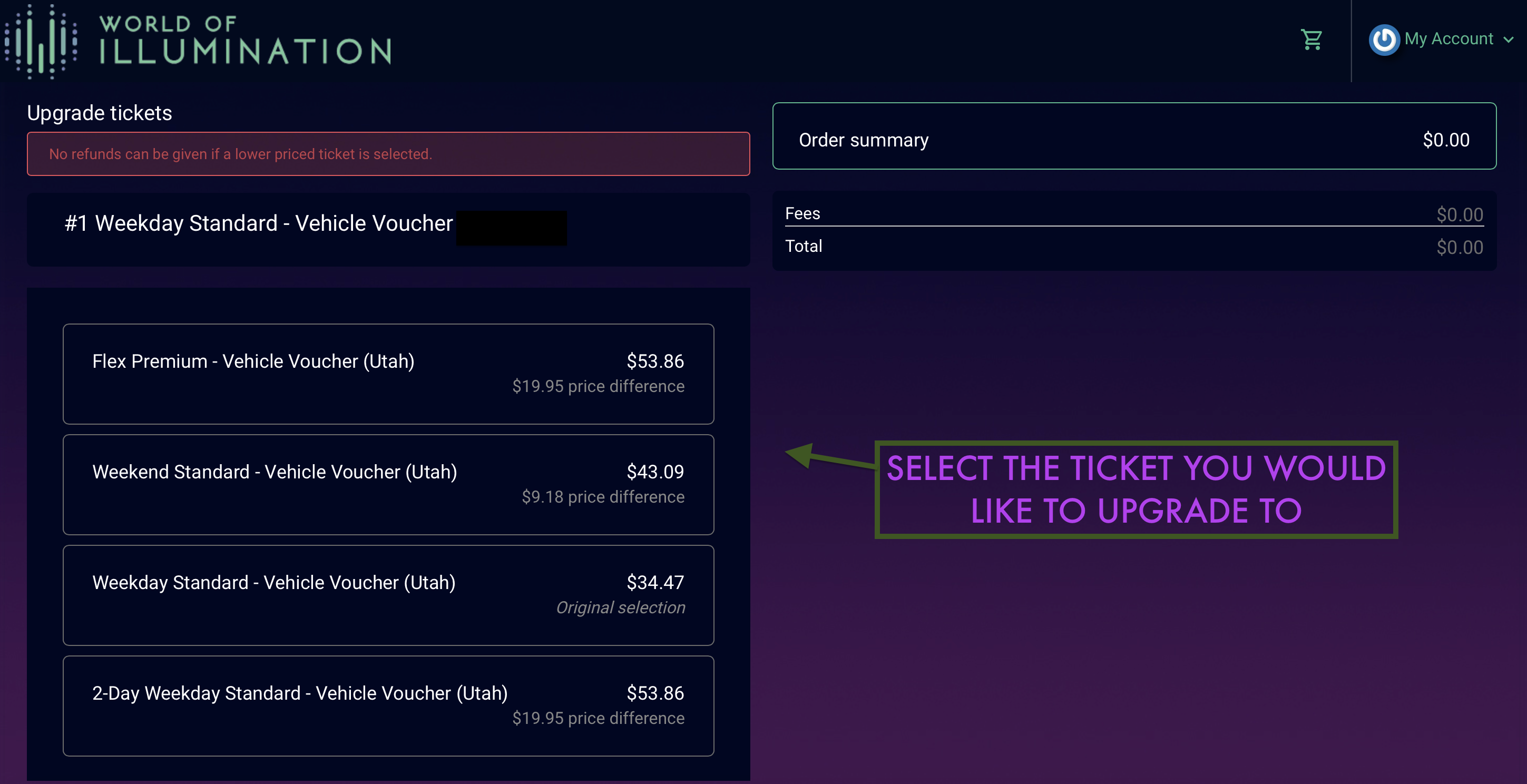Click the $53.86 Flex Premium price
1527x784 pixels.
655,361
